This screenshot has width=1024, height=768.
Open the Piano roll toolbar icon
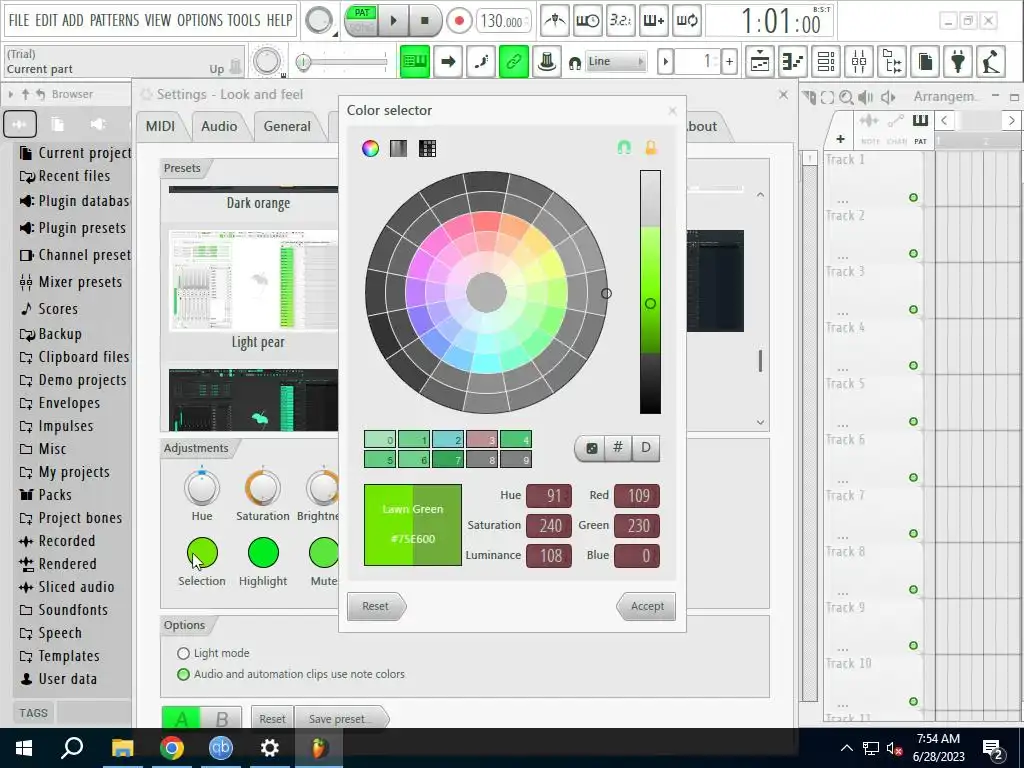(x=793, y=62)
